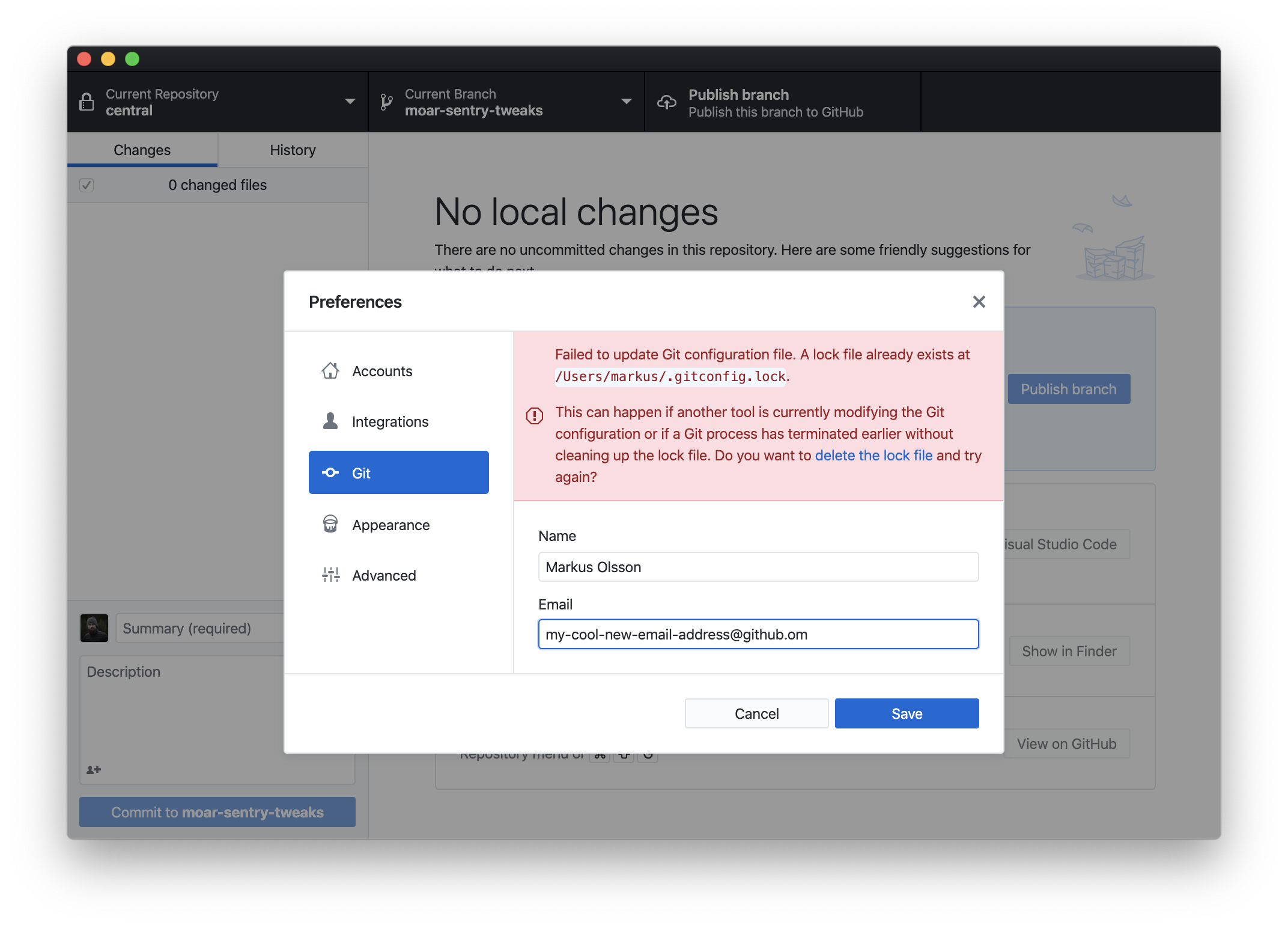Click the cloud upload Publish branch icon
1288x928 pixels.
click(667, 102)
